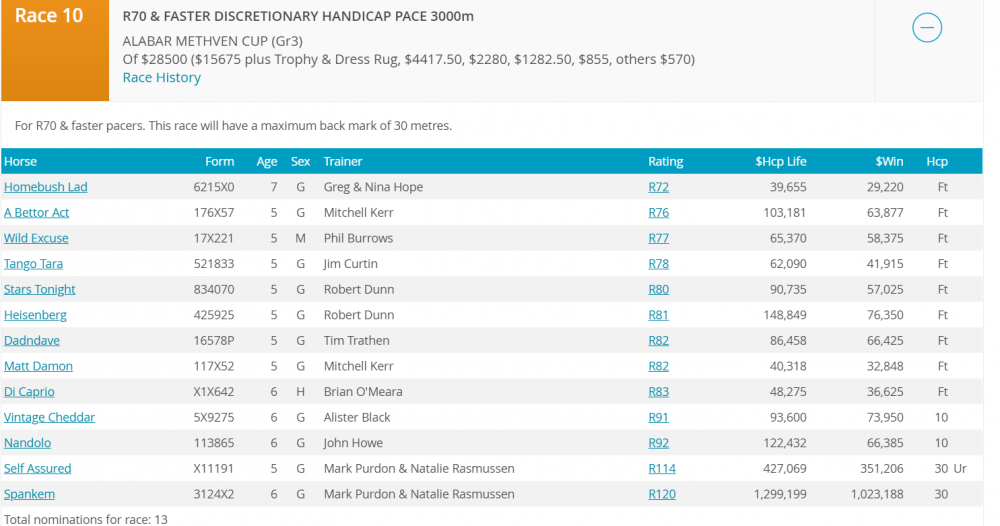Open Di Caprio horse profile
This screenshot has height=526, width=1000.
pos(30,392)
